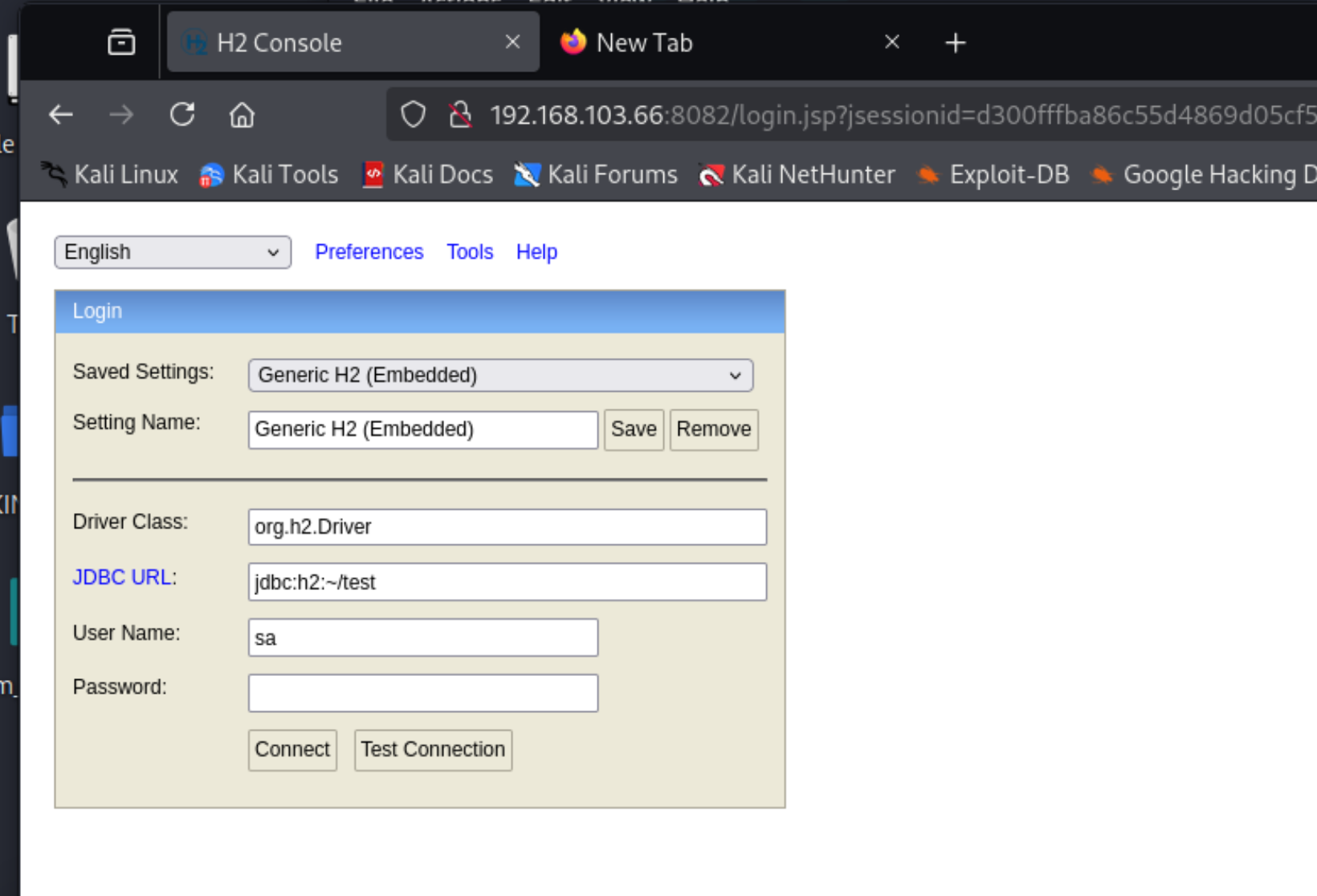Switch to the New Tab tab
1317x896 pixels.
tap(731, 43)
